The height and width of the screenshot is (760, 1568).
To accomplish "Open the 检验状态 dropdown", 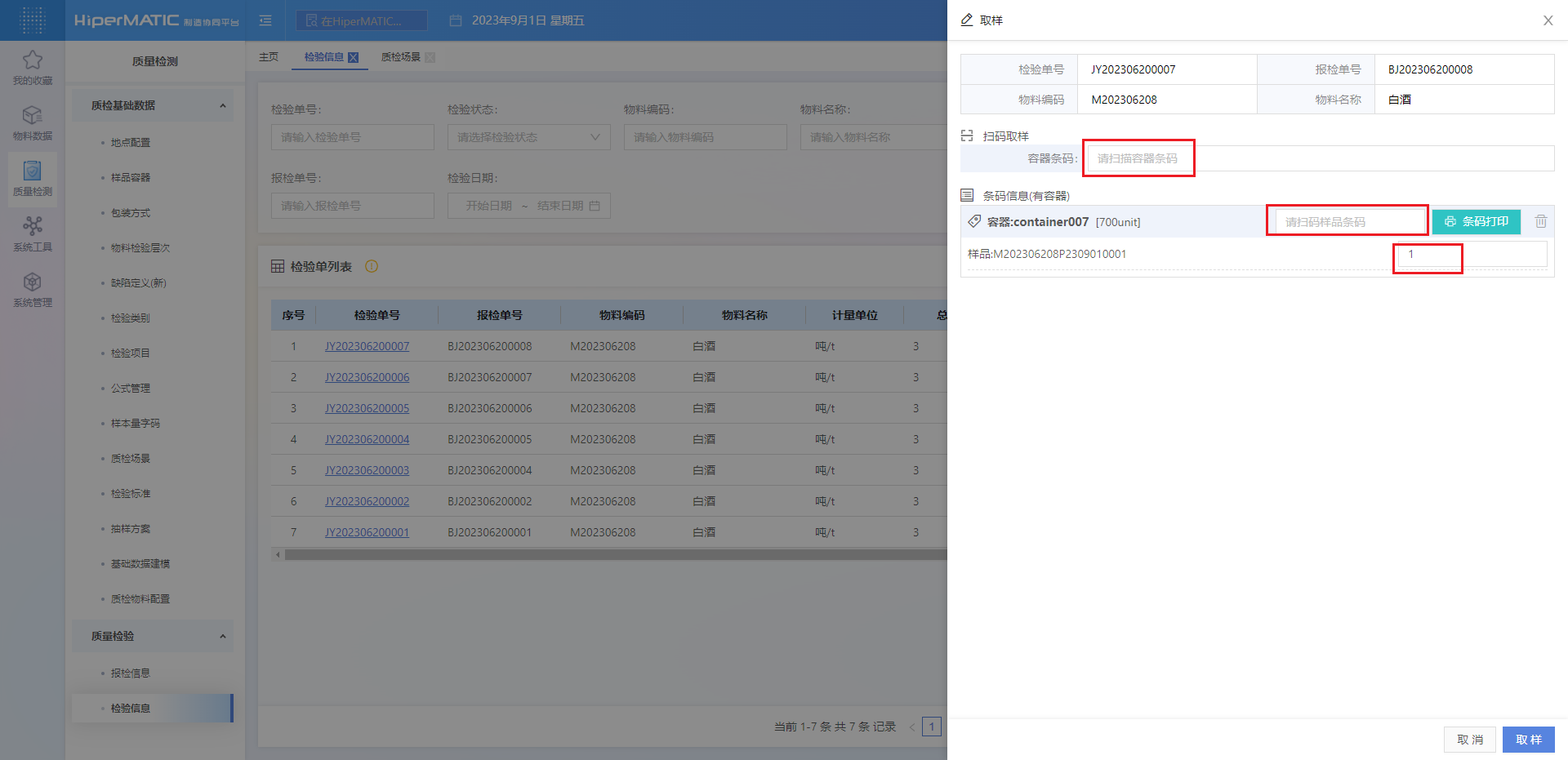I will click(529, 137).
